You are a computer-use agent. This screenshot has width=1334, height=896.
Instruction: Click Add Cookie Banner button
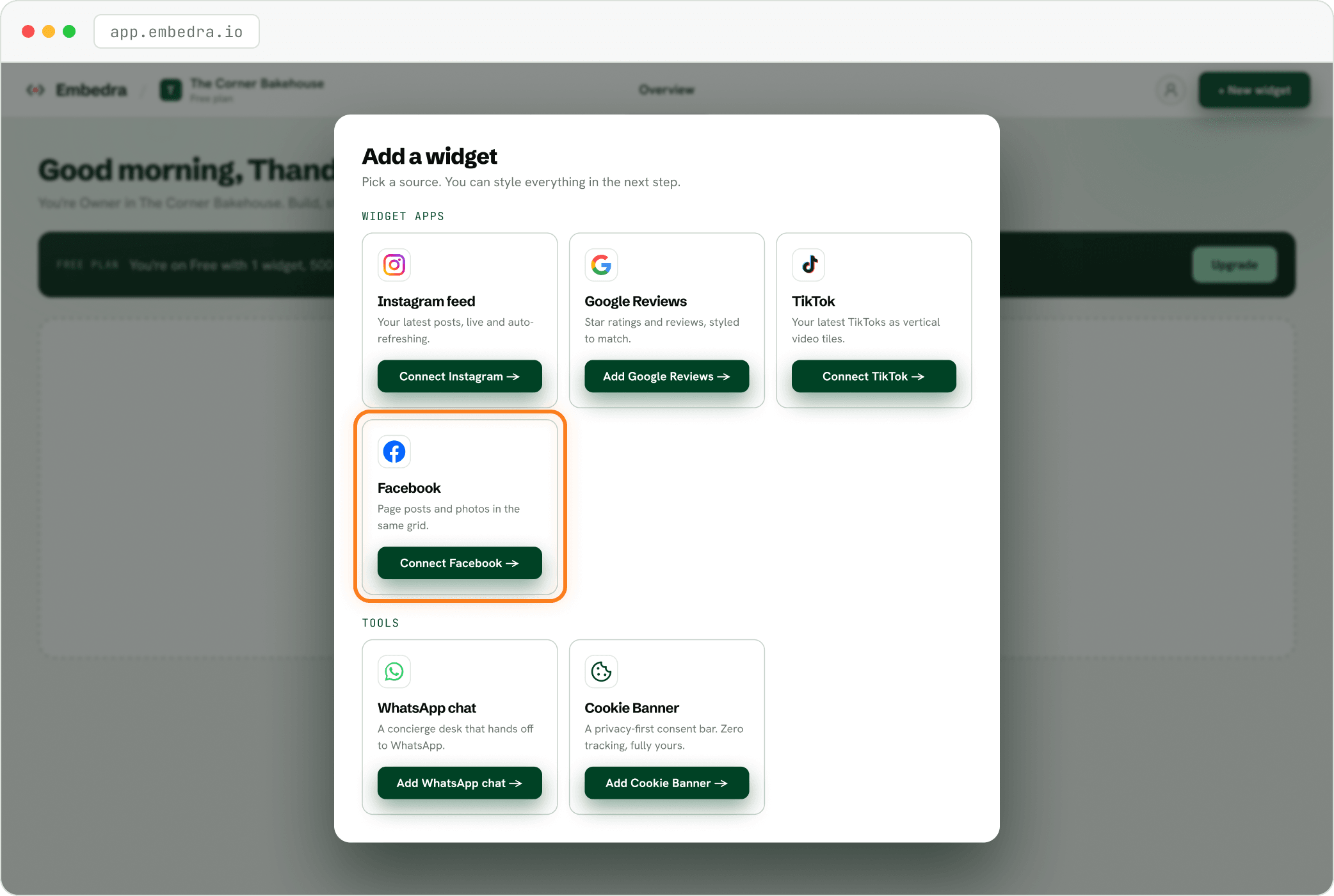666,783
